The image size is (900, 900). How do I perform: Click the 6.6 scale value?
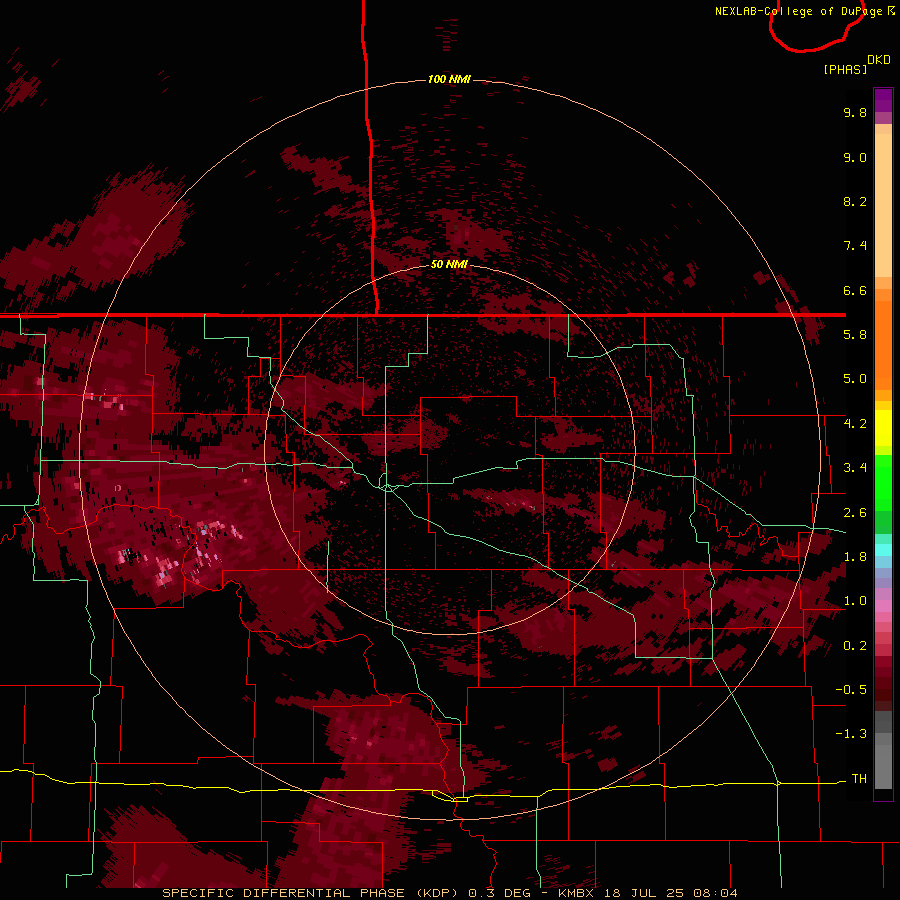click(x=855, y=290)
